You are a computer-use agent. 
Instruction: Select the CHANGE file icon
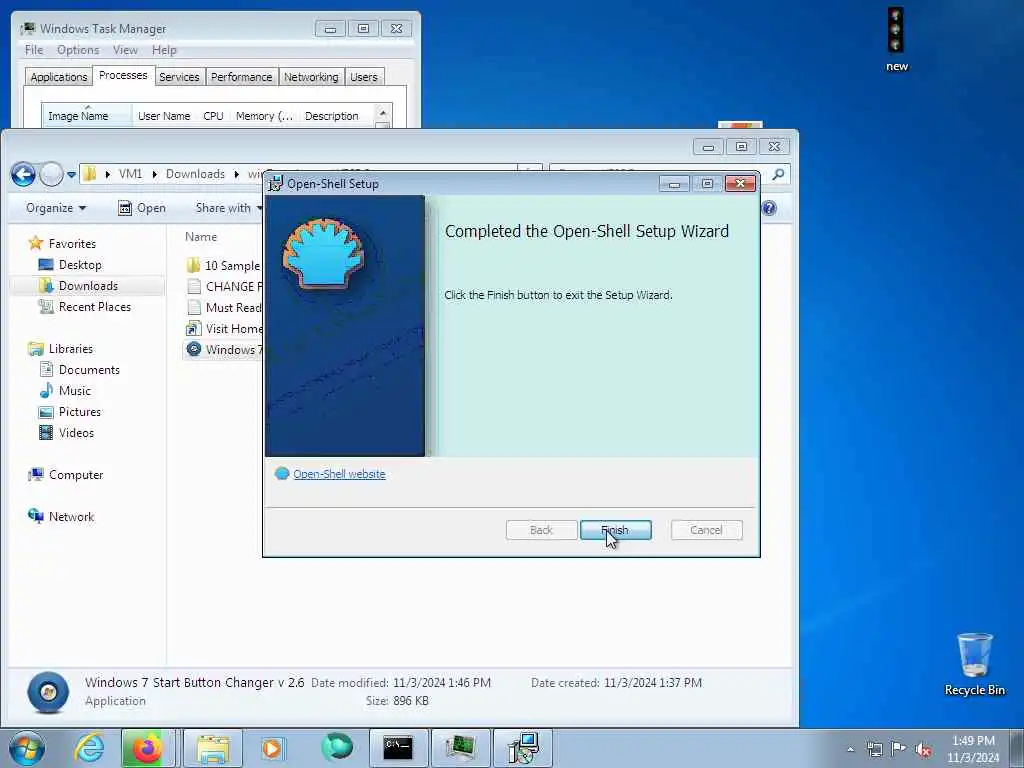tap(193, 286)
